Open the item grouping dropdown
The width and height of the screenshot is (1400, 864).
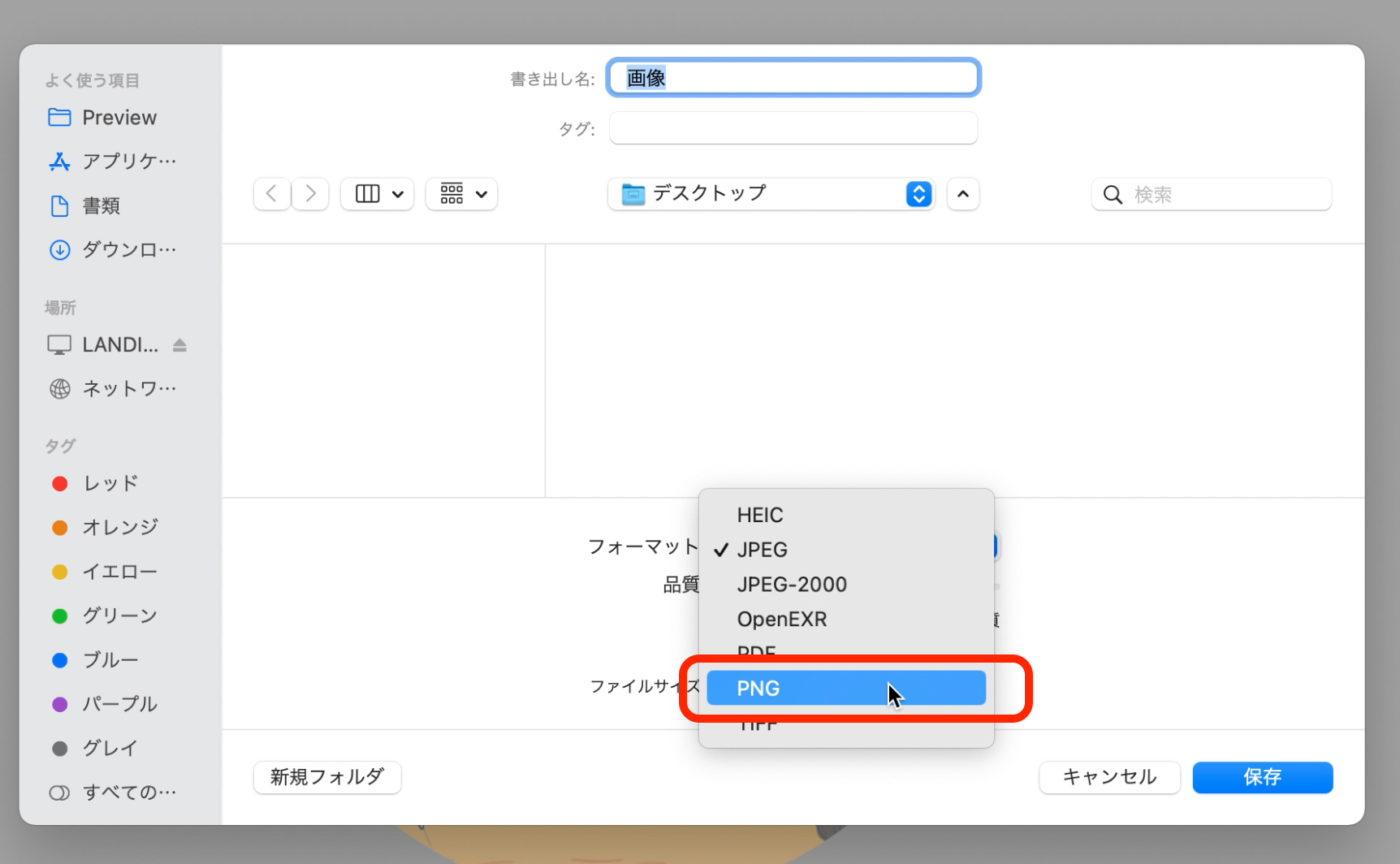coord(462,194)
